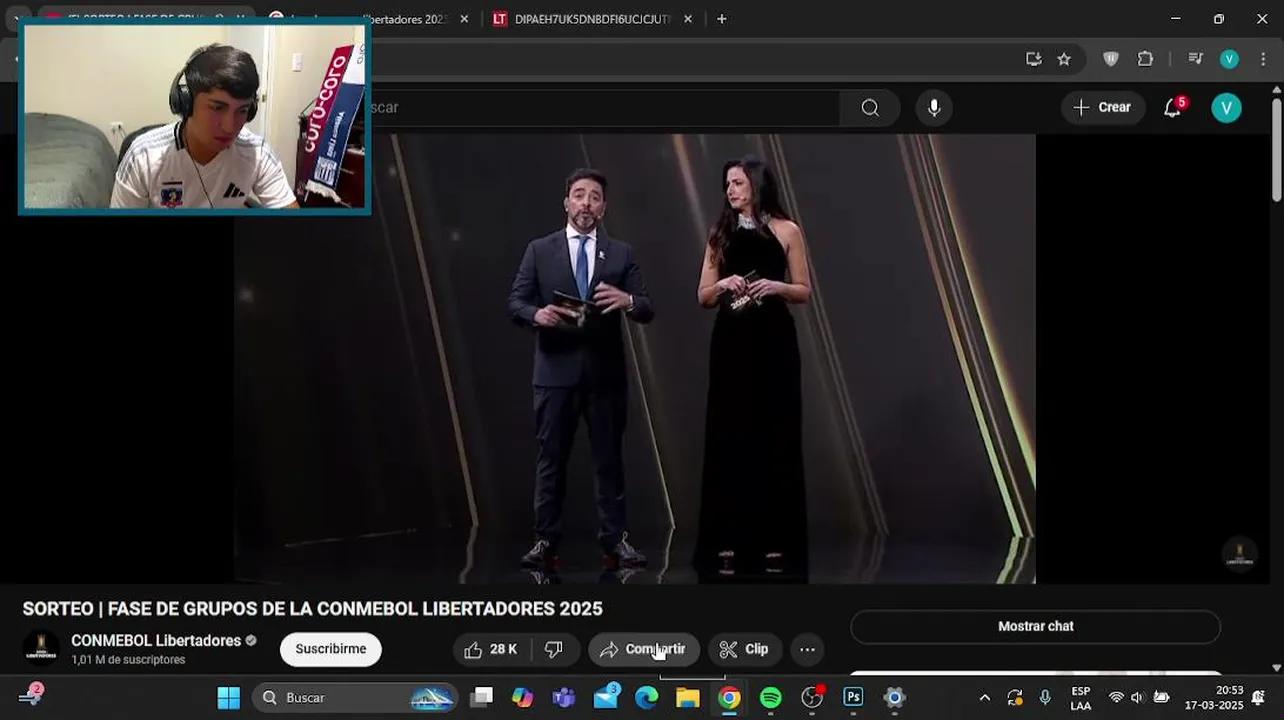
Task: Subscribe to CONMEBOL Libertadores channel
Action: pyautogui.click(x=330, y=650)
